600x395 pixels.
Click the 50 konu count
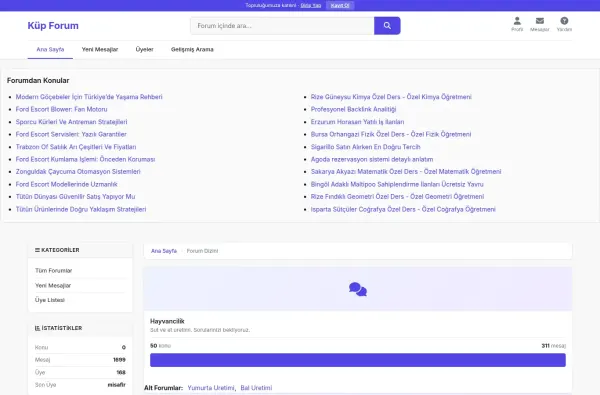pyautogui.click(x=160, y=346)
